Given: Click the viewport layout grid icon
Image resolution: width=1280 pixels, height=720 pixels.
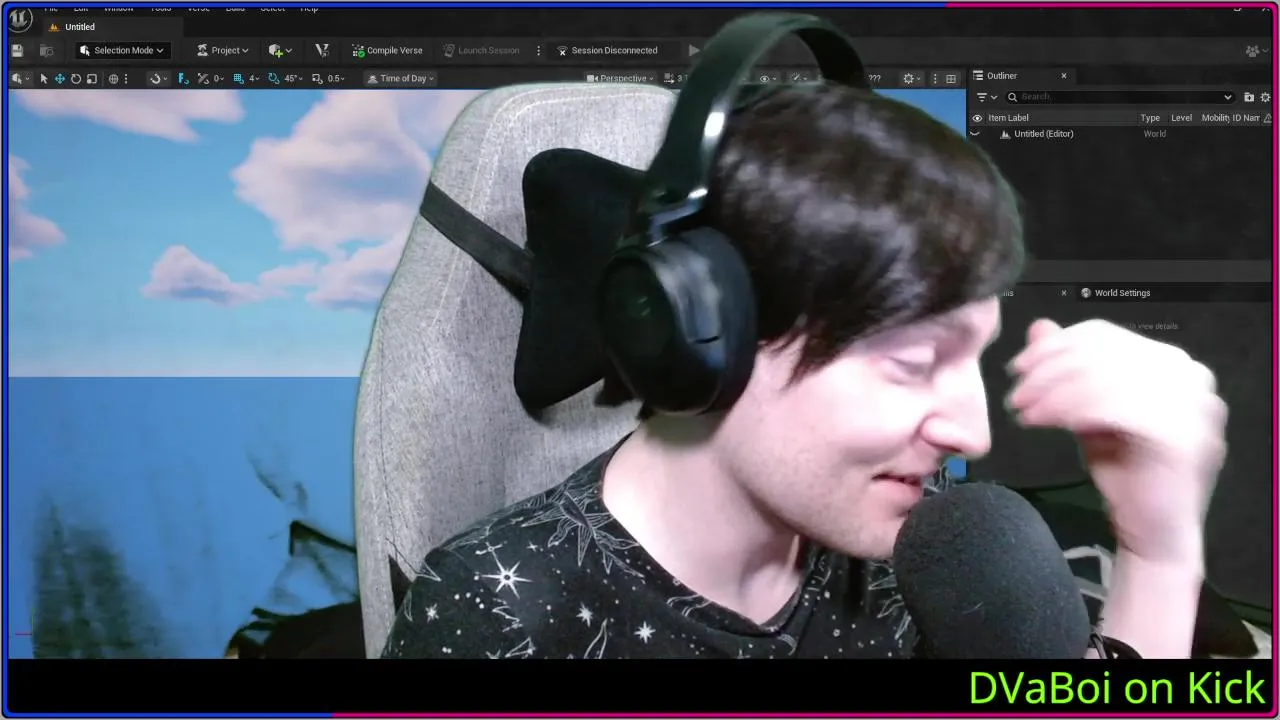Looking at the screenshot, I should tap(951, 78).
